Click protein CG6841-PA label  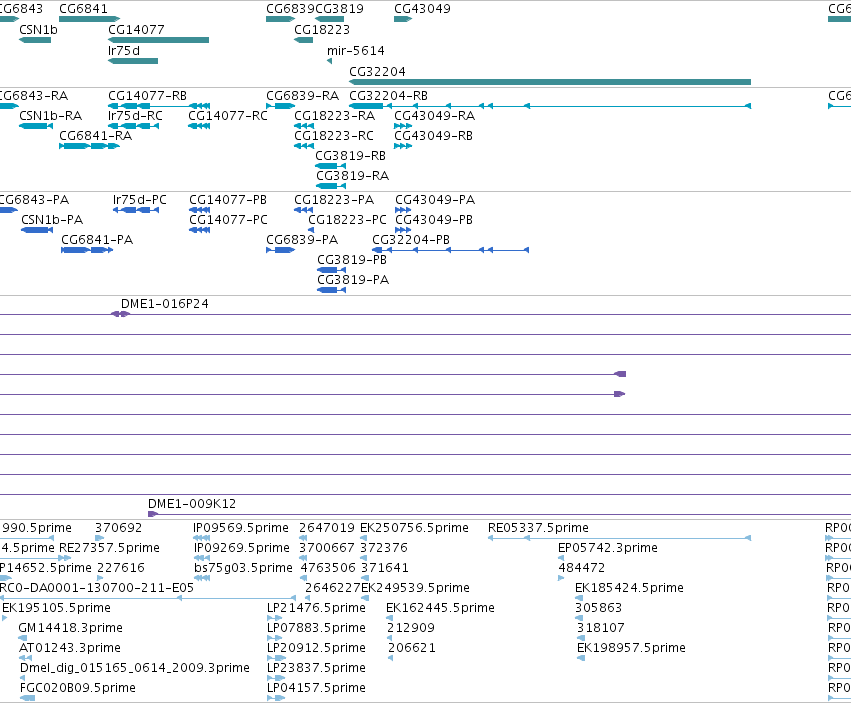[97, 240]
